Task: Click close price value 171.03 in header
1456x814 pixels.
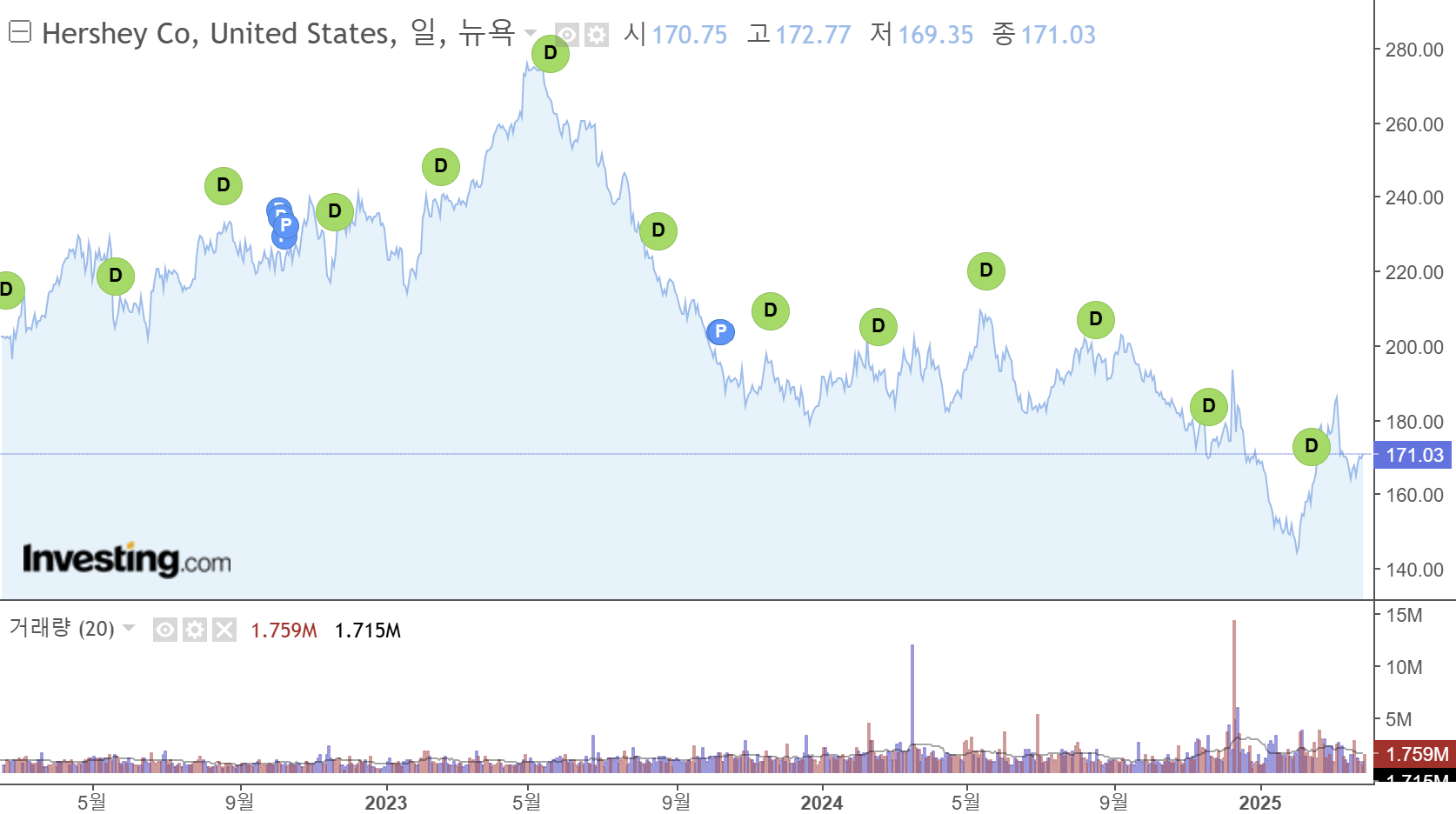Action: [x=1059, y=35]
